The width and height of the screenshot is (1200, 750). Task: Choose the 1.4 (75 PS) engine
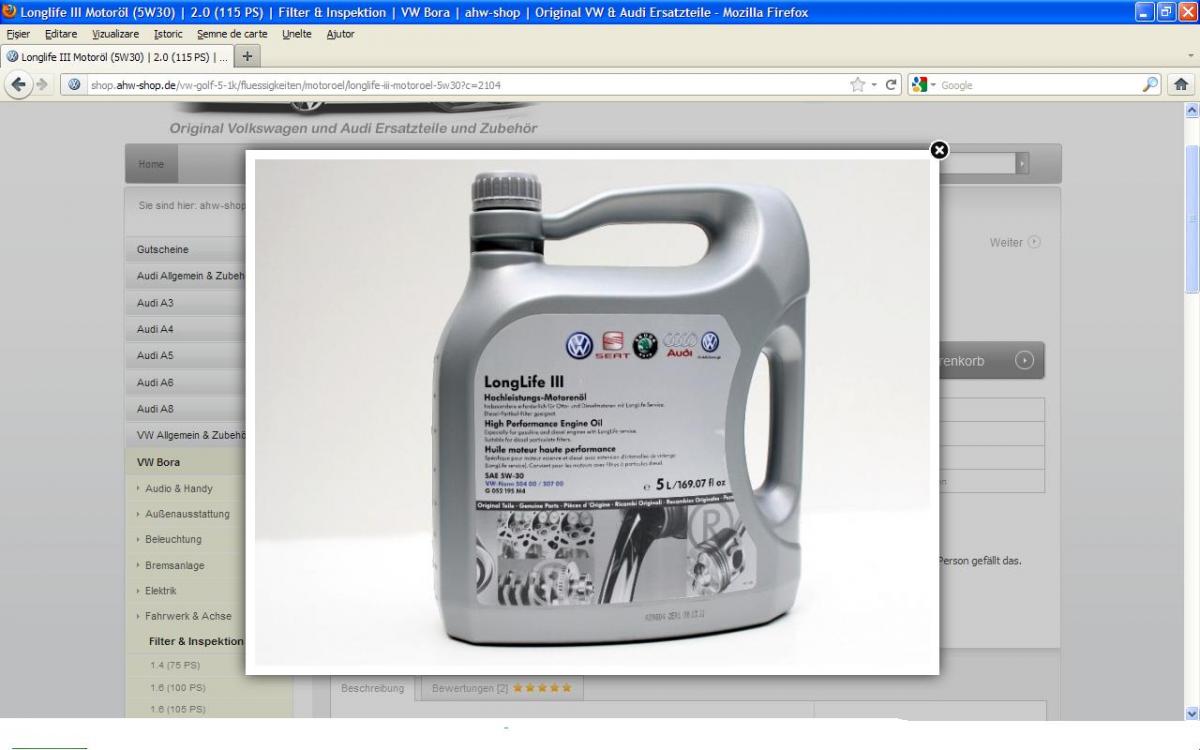click(176, 663)
